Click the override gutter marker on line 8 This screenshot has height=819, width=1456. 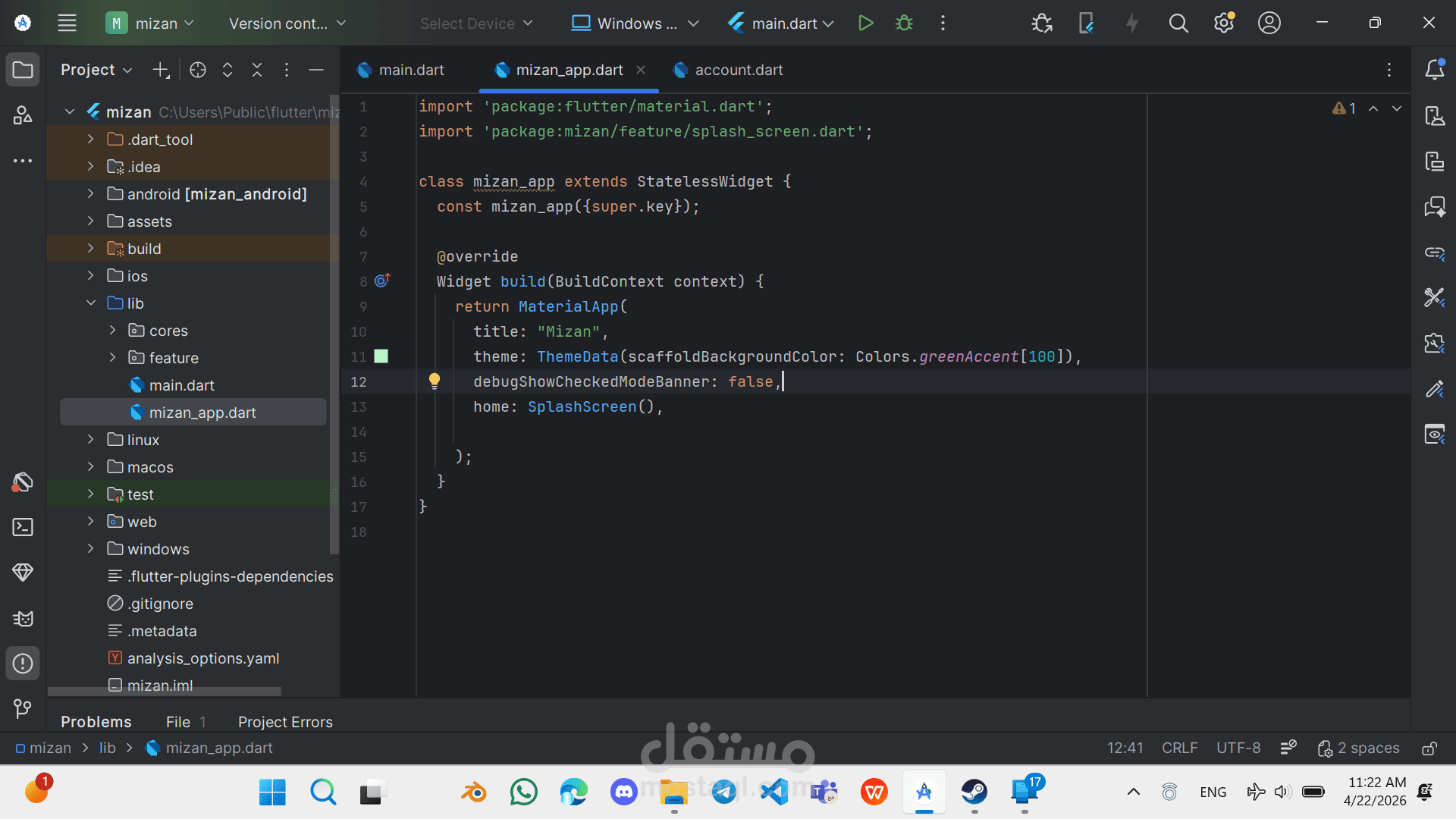(382, 281)
